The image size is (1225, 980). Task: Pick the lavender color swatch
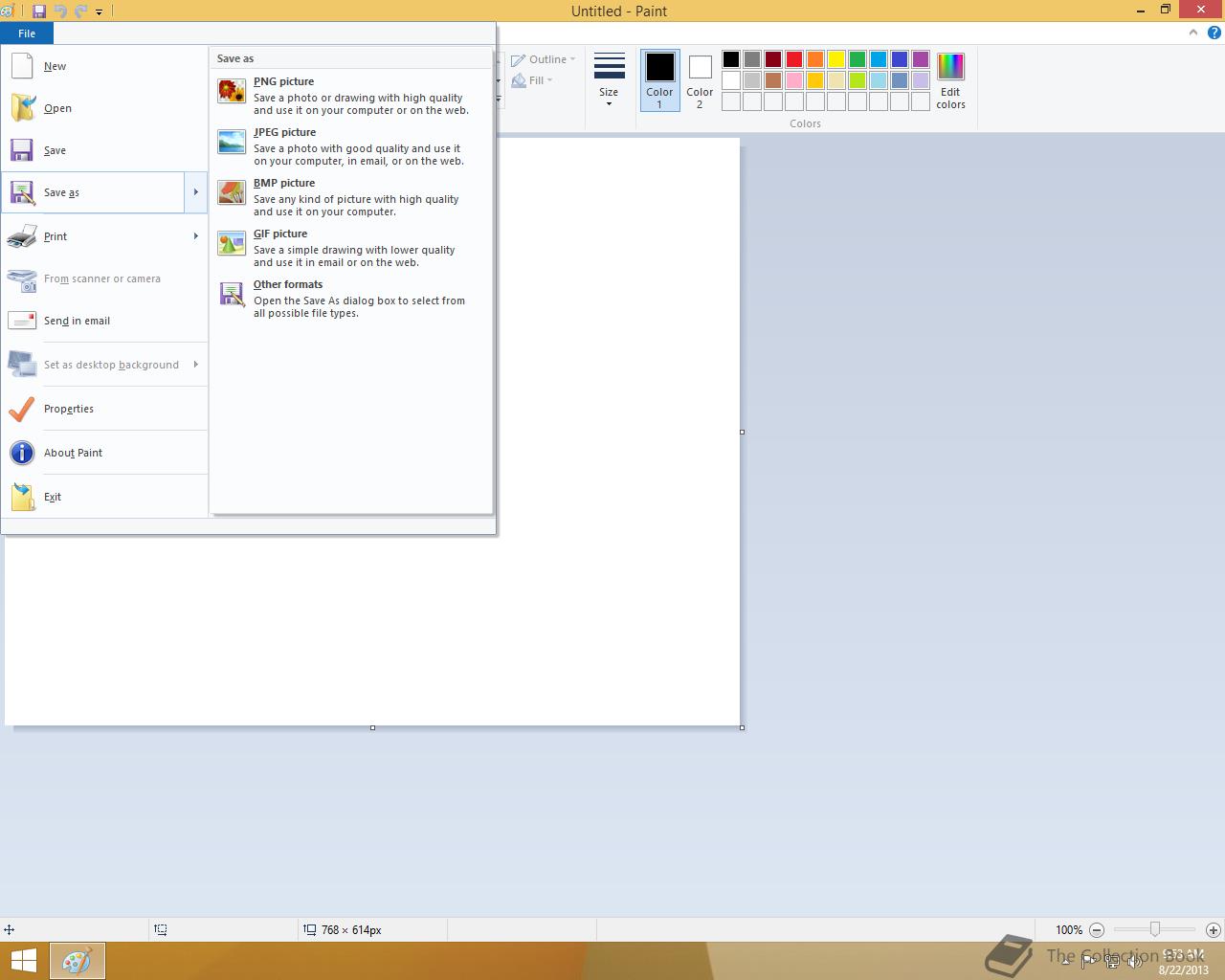click(x=921, y=80)
